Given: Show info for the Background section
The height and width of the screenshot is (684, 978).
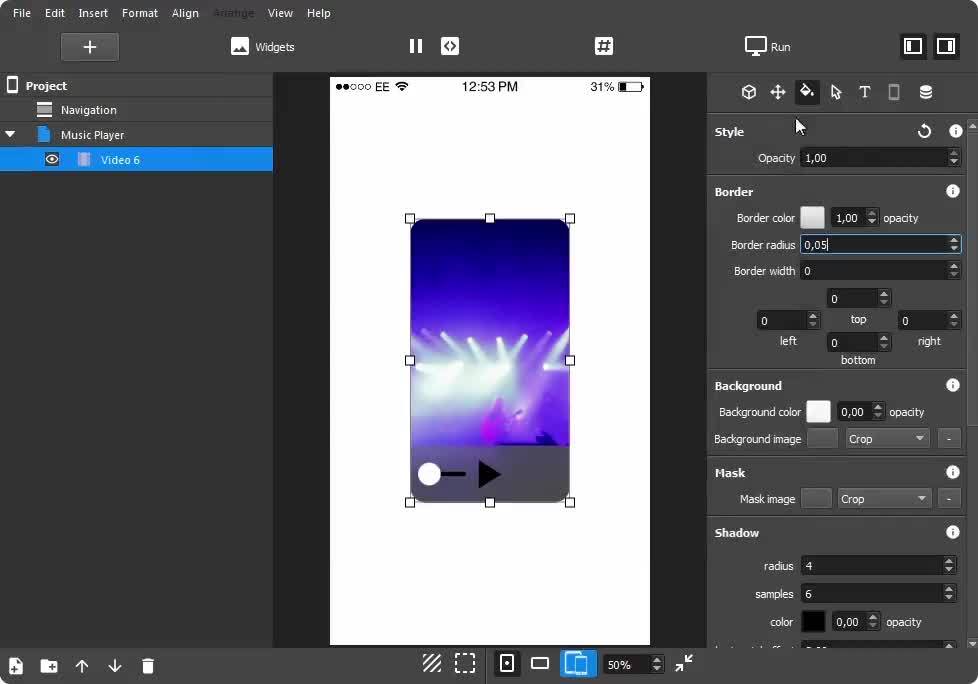Looking at the screenshot, I should pyautogui.click(x=952, y=385).
